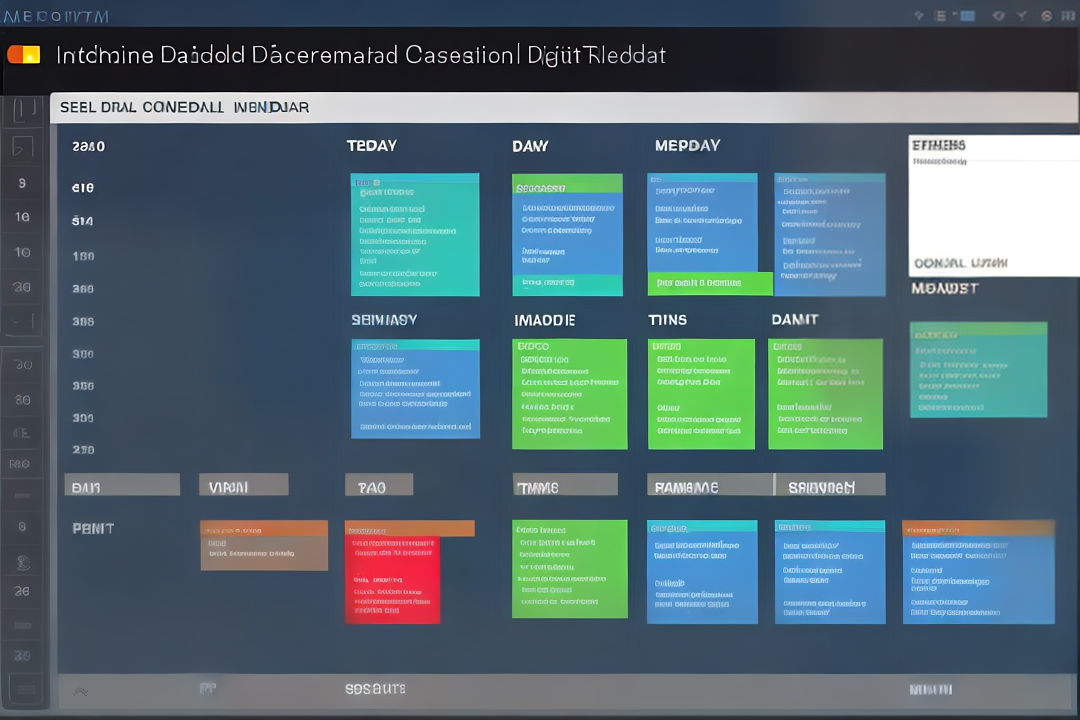The width and height of the screenshot is (1080, 720).
Task: Click the arrow icon in the left sidebar
Action: pyautogui.click(x=24, y=146)
